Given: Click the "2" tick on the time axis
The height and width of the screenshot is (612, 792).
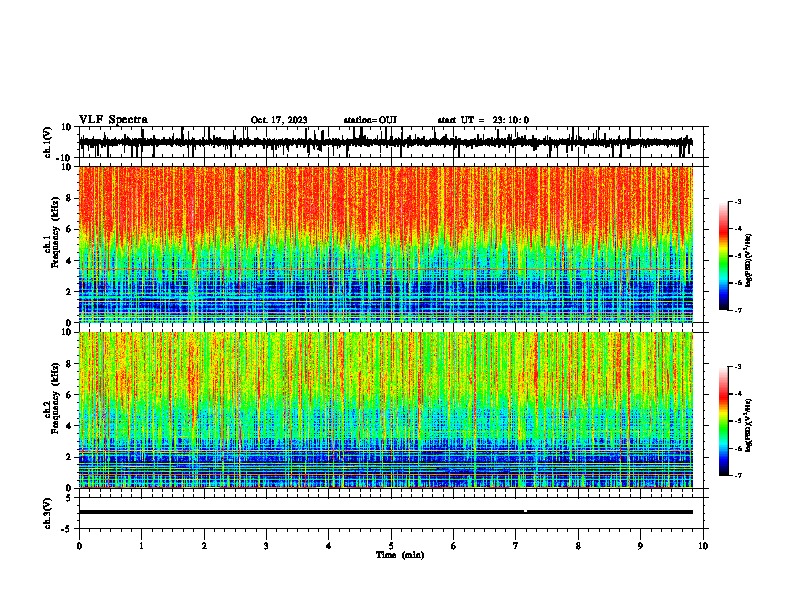Looking at the screenshot, I should pos(204,546).
